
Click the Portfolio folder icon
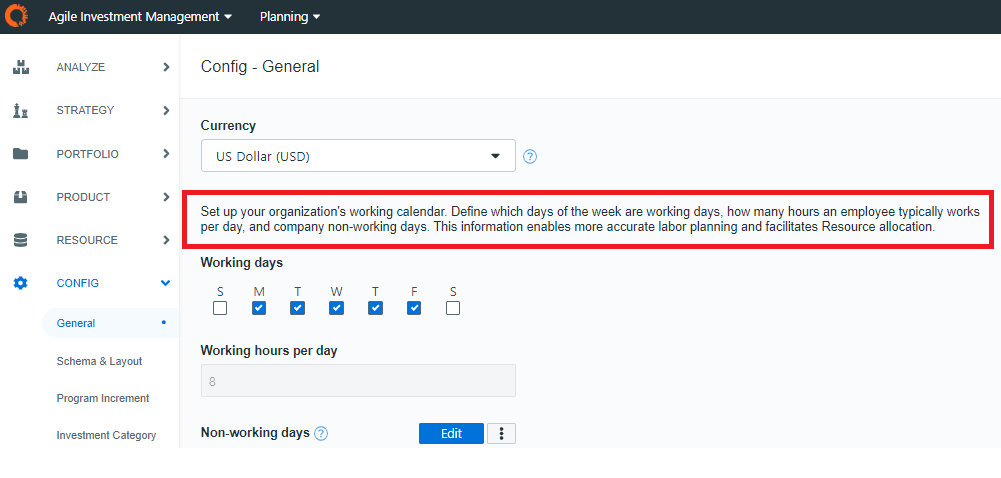click(x=20, y=154)
